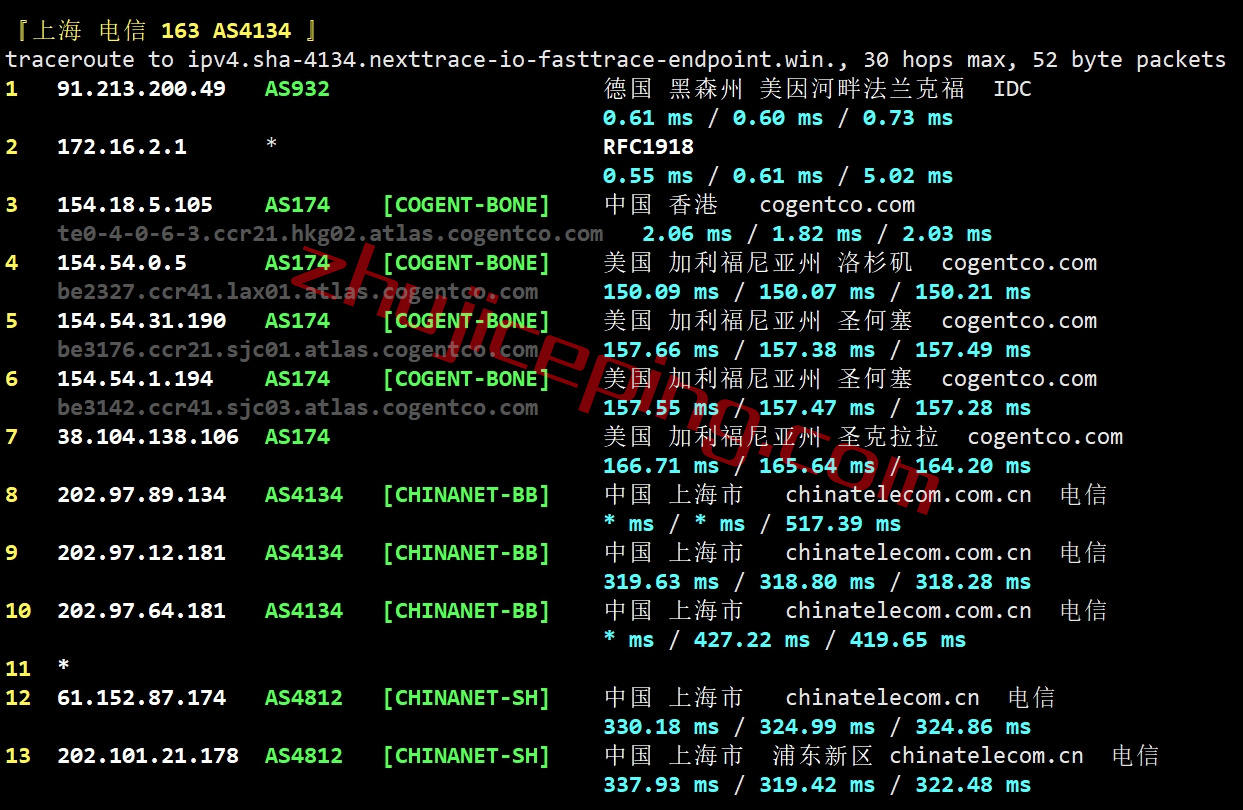This screenshot has width=1243, height=810.
Task: Click IP address 154.54.1.194
Action: [x=135, y=379]
